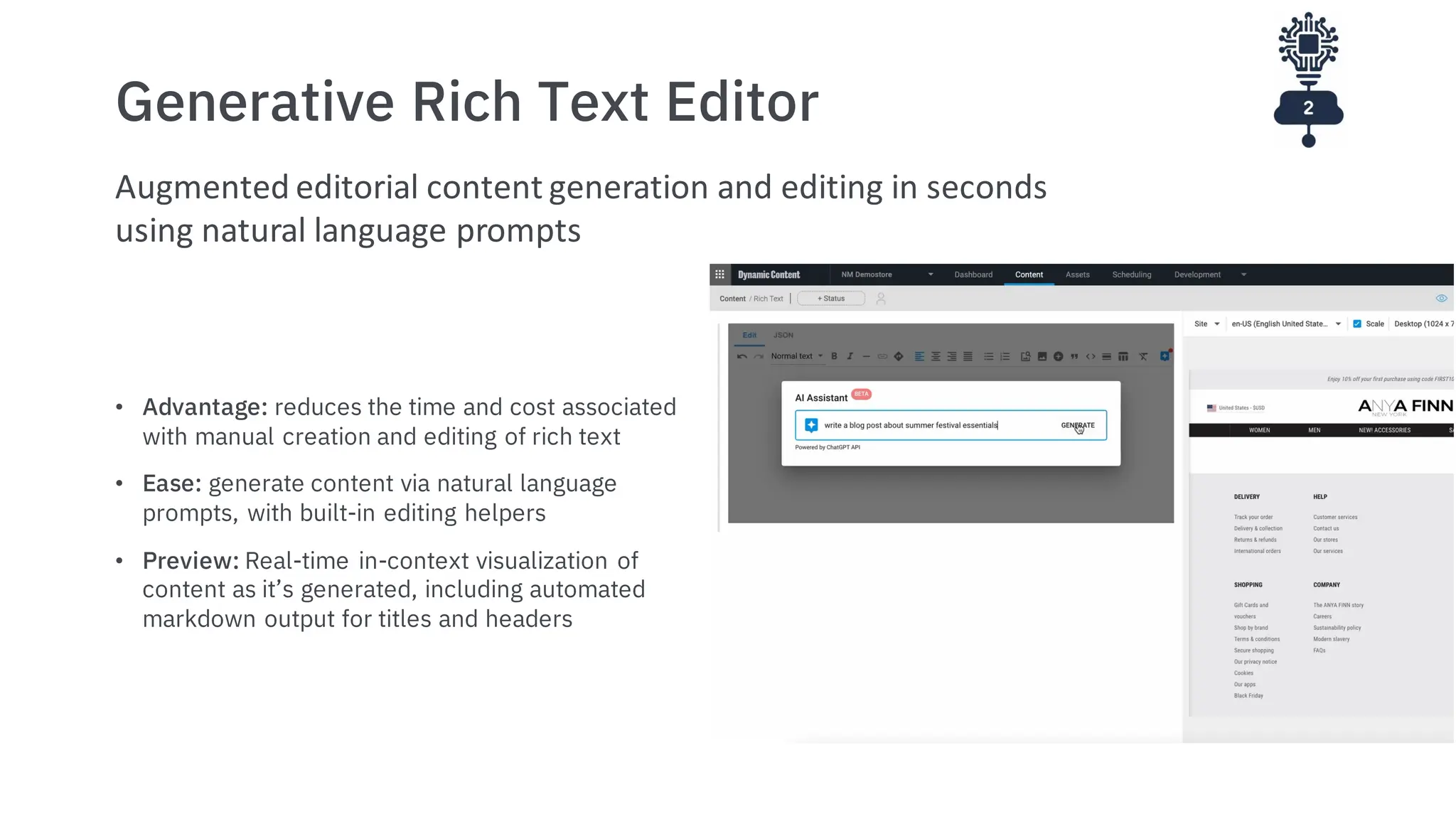Open the app launcher grid icon

click(x=719, y=274)
